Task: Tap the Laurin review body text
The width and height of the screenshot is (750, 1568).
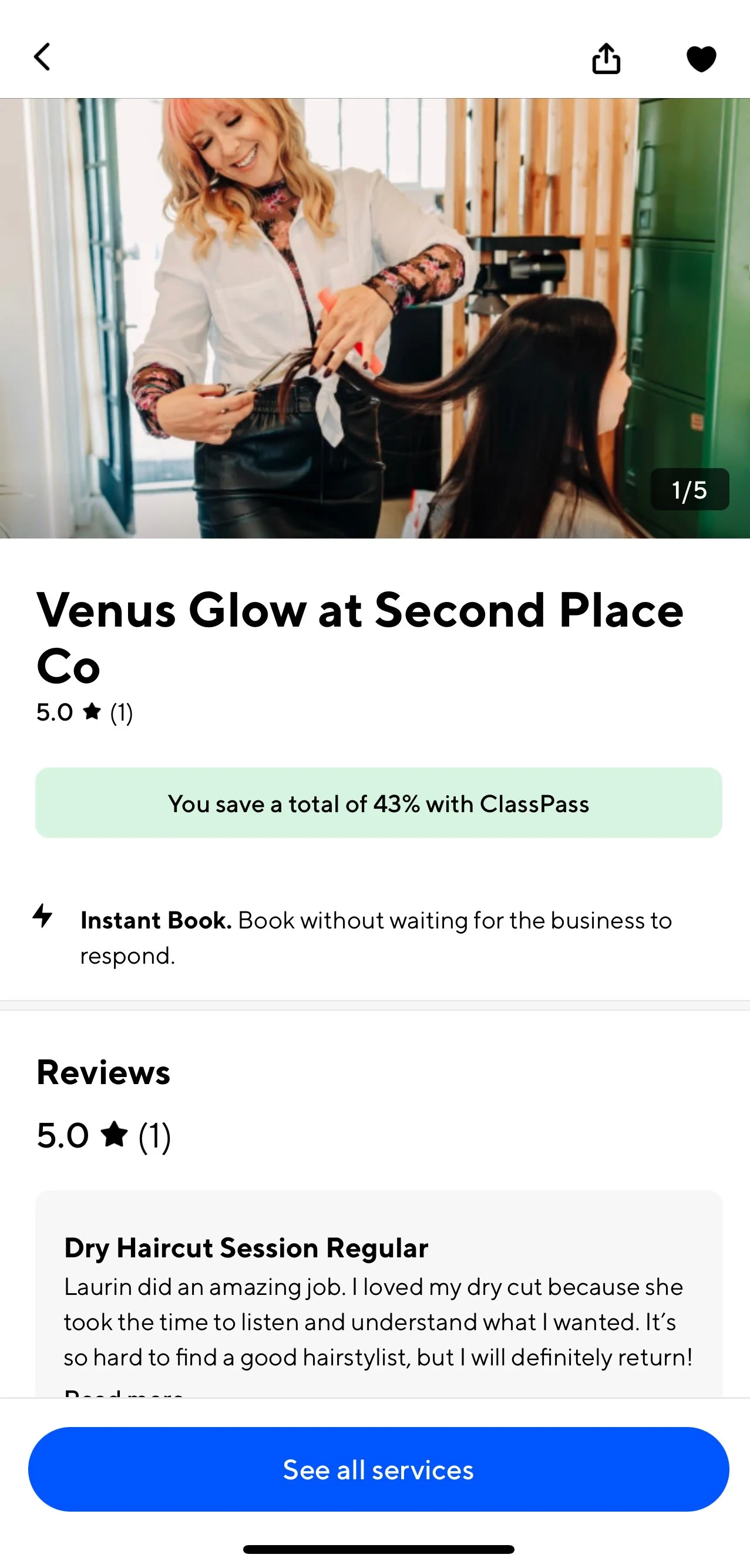Action: [378, 1322]
